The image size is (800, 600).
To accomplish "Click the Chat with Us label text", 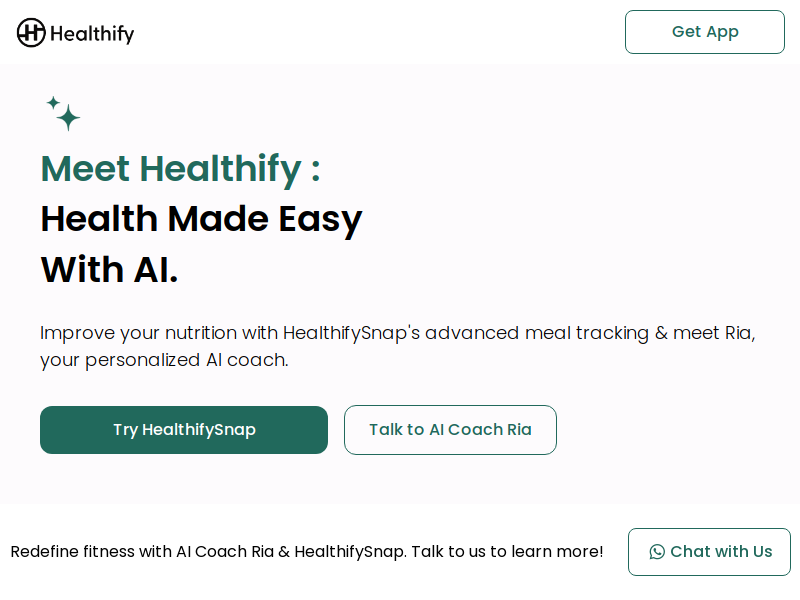I will coord(721,552).
